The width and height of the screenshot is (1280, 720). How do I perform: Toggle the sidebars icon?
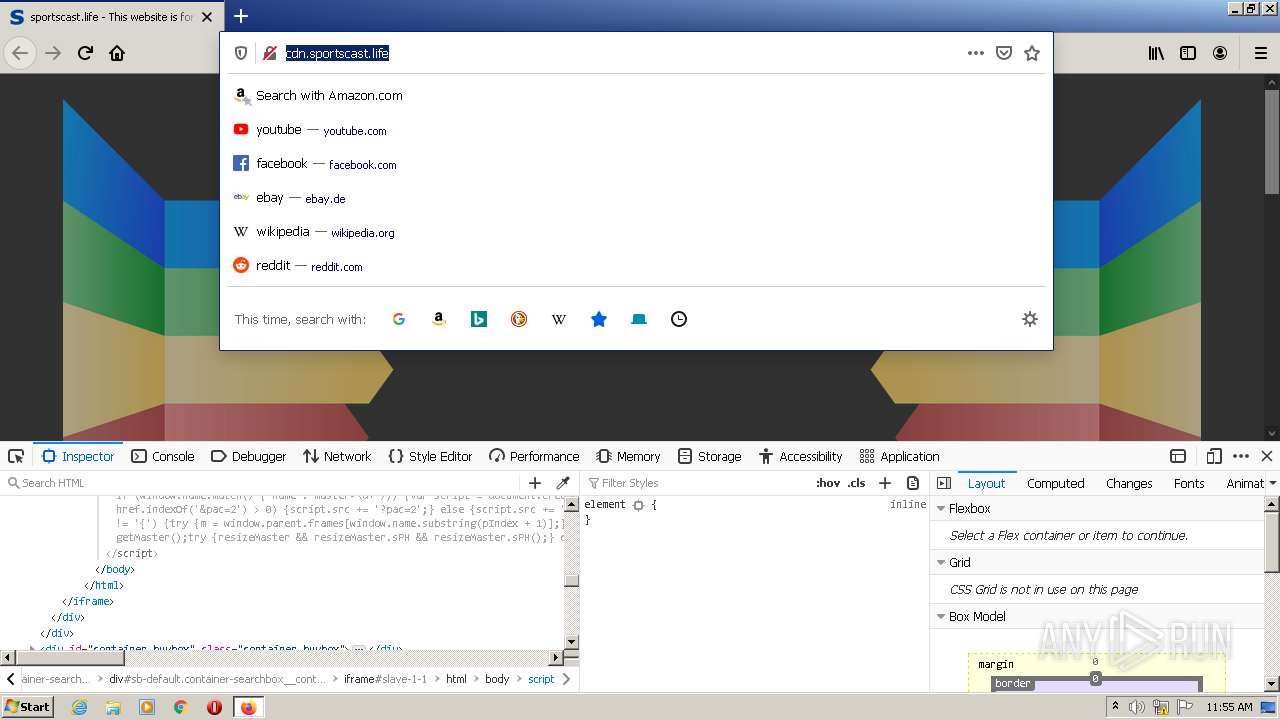1188,53
